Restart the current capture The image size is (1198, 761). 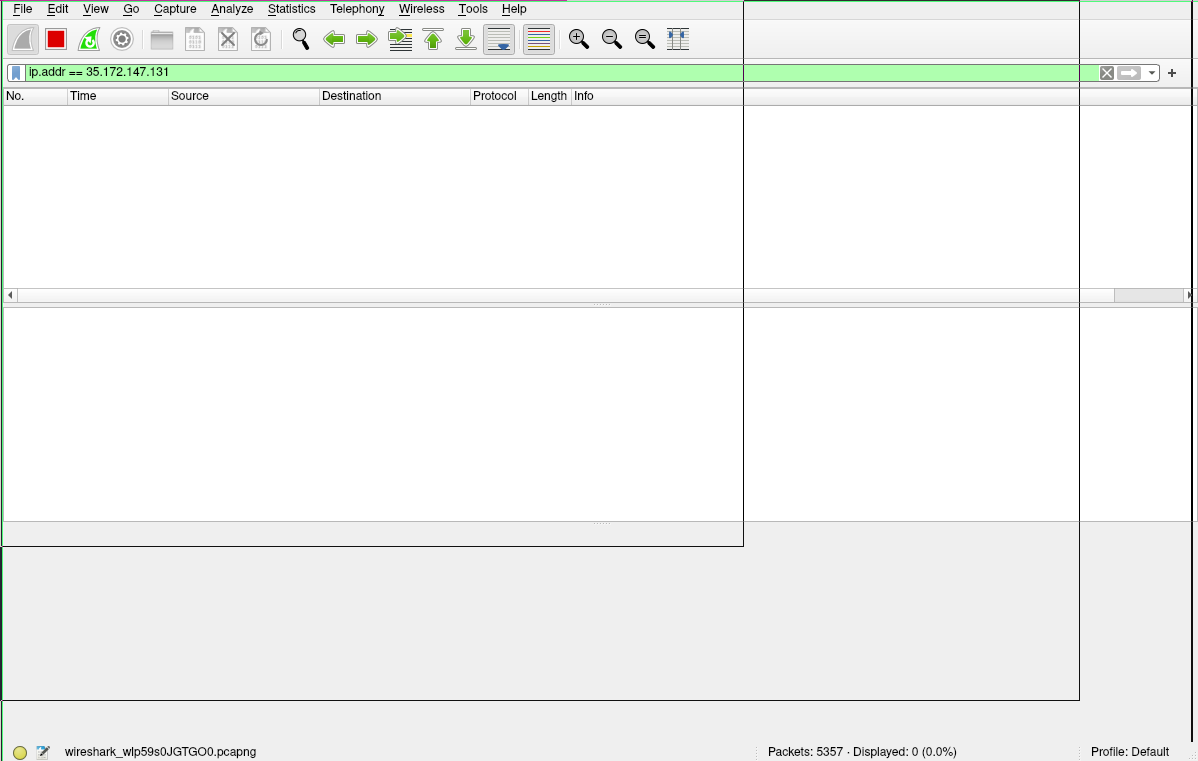[x=89, y=39]
